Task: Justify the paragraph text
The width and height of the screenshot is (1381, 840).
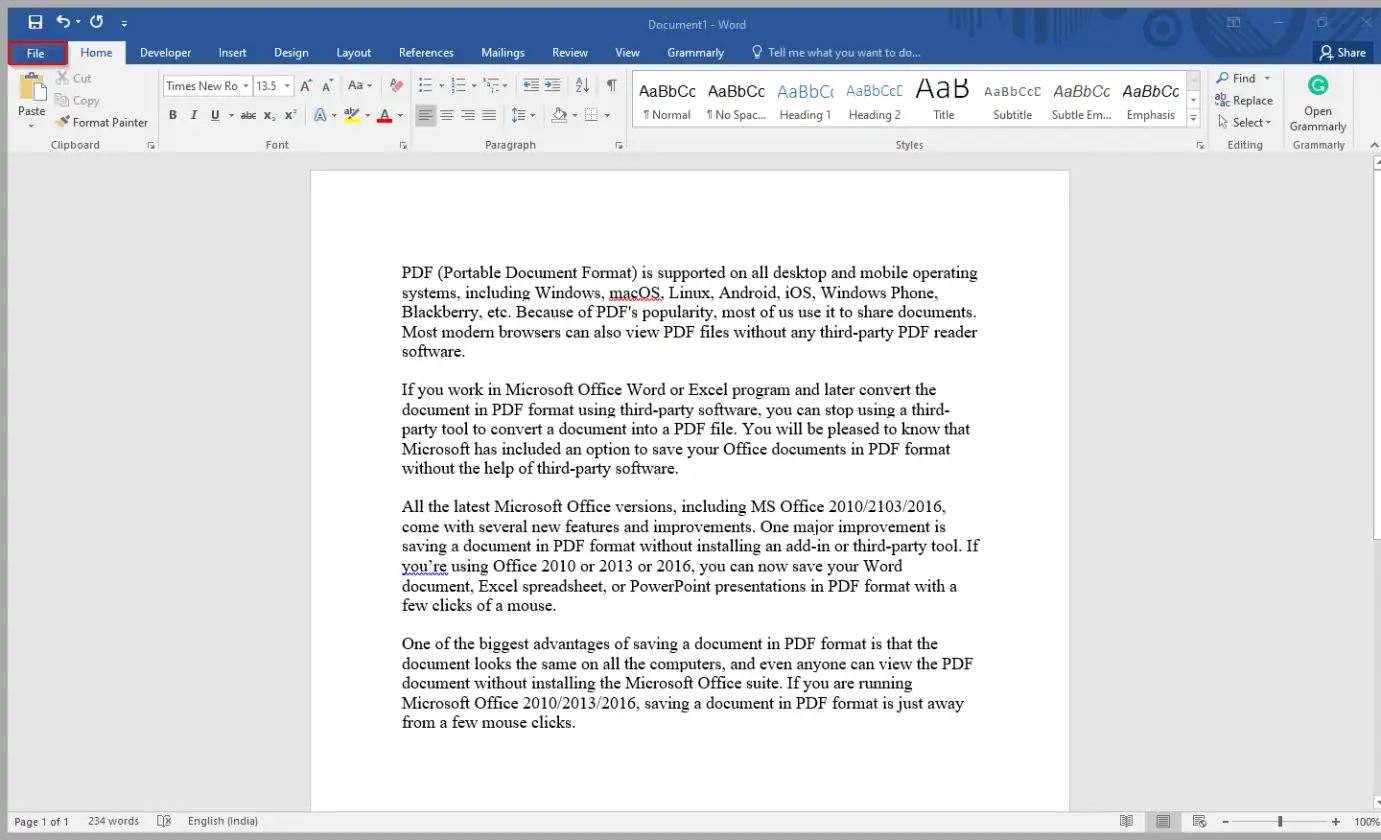Action: click(x=489, y=115)
